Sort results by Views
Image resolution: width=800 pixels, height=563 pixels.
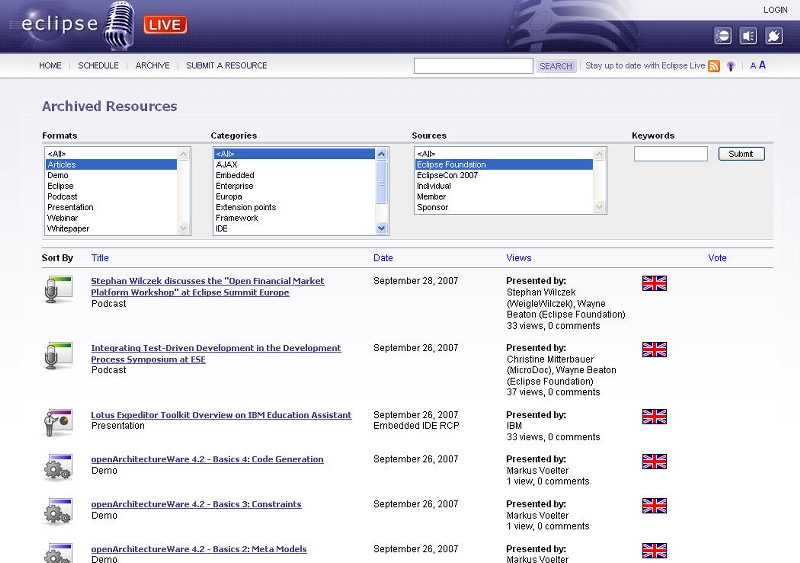[x=519, y=258]
